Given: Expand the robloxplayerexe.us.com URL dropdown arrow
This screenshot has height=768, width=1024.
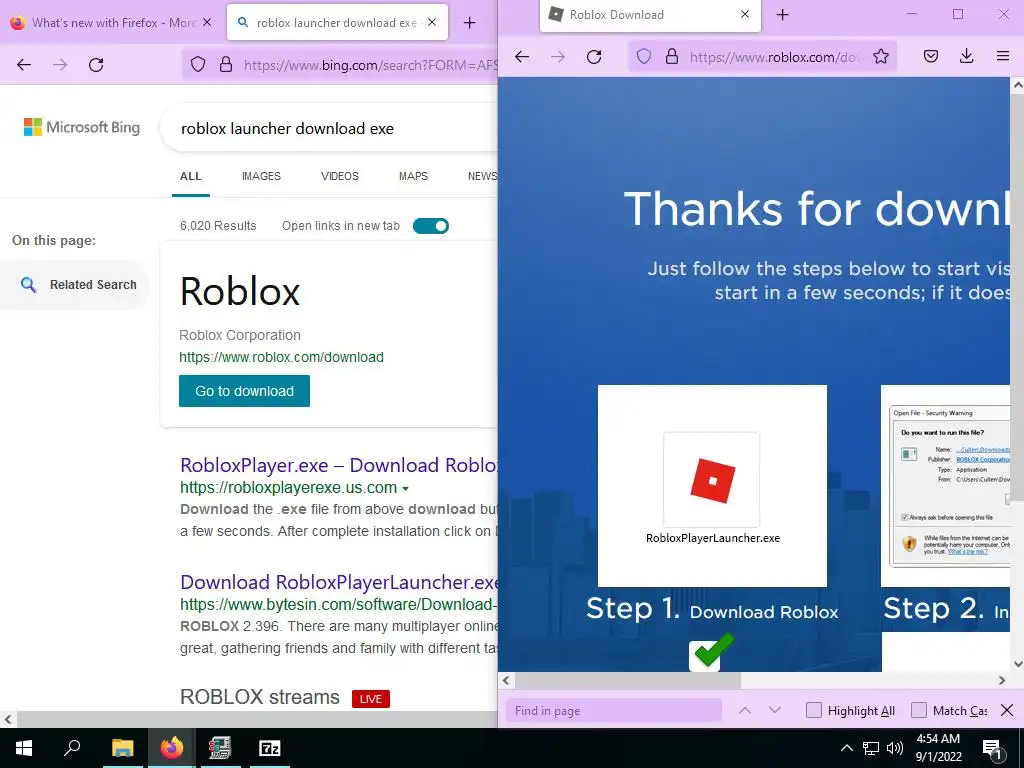Looking at the screenshot, I should click(406, 488).
